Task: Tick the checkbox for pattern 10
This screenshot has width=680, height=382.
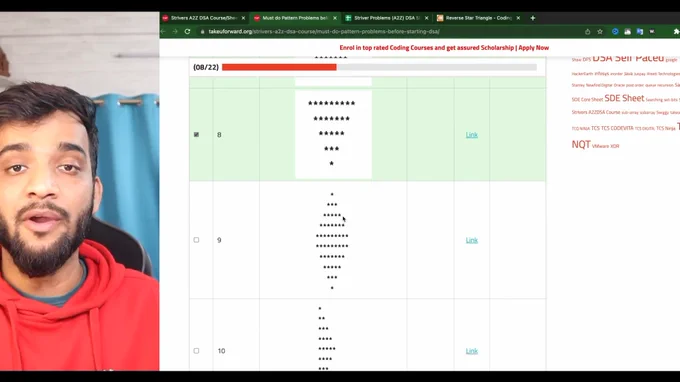Action: [196, 351]
